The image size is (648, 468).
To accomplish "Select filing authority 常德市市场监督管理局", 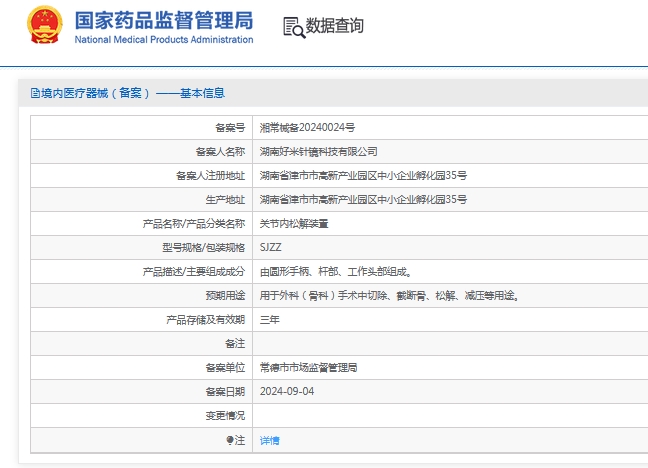I will pyautogui.click(x=308, y=368).
